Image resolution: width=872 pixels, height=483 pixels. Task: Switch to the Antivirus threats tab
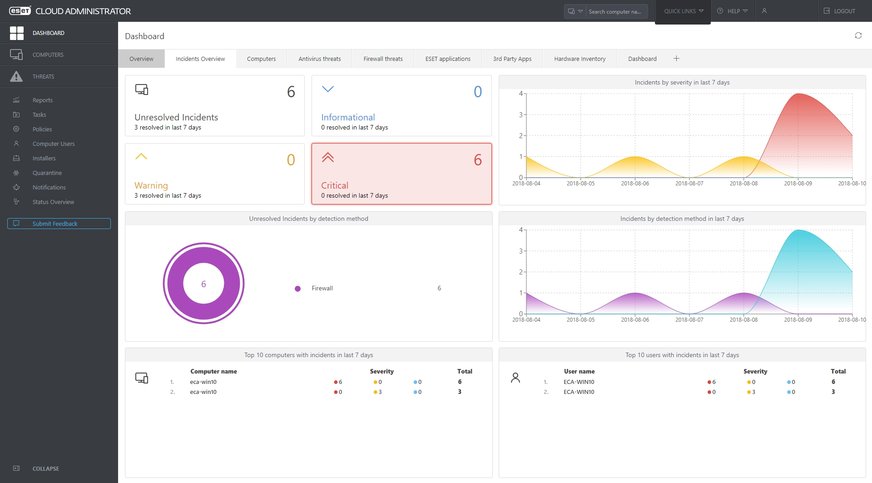[x=318, y=59]
